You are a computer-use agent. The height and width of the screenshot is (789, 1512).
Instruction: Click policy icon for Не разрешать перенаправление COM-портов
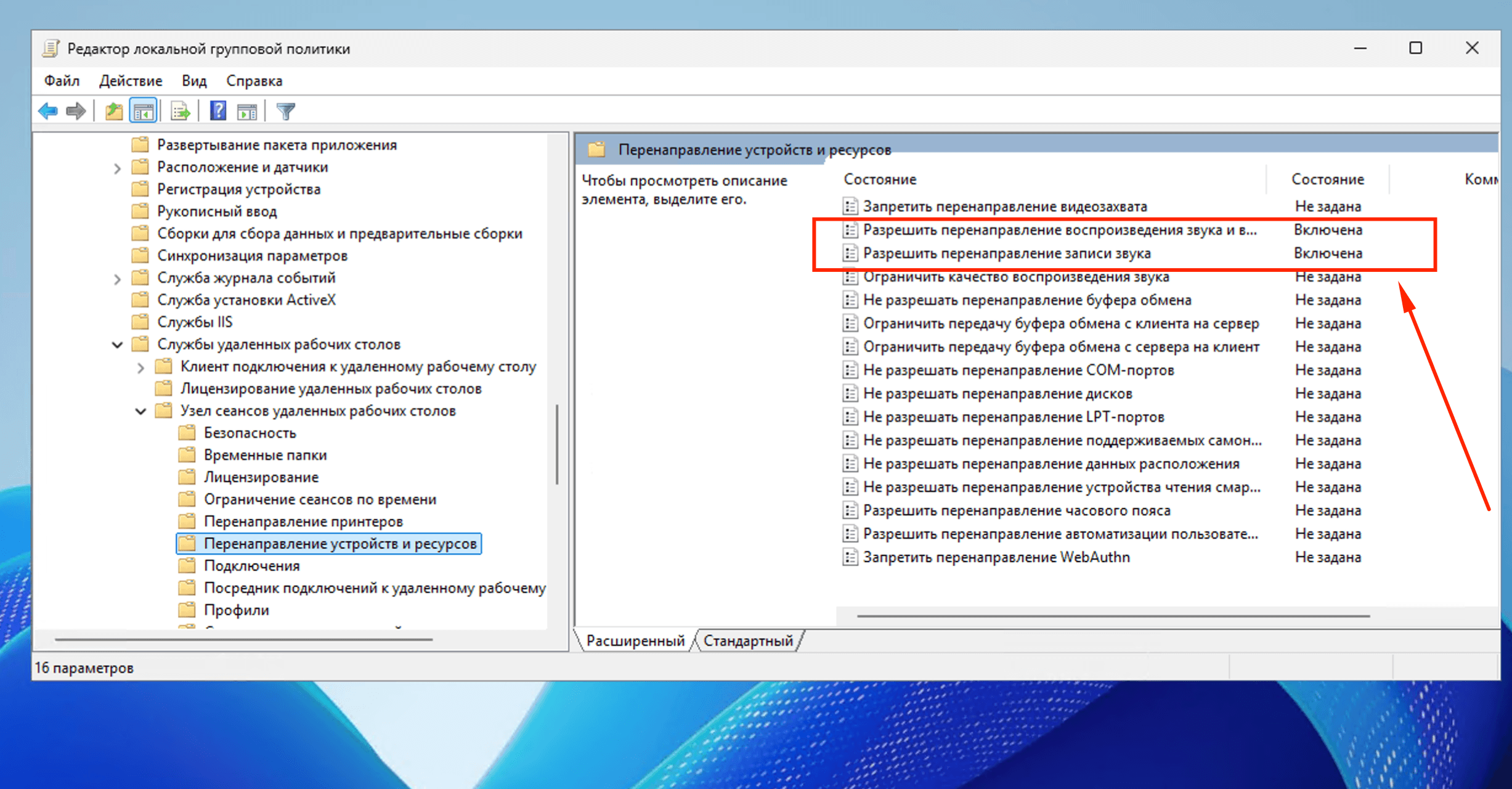coord(850,370)
